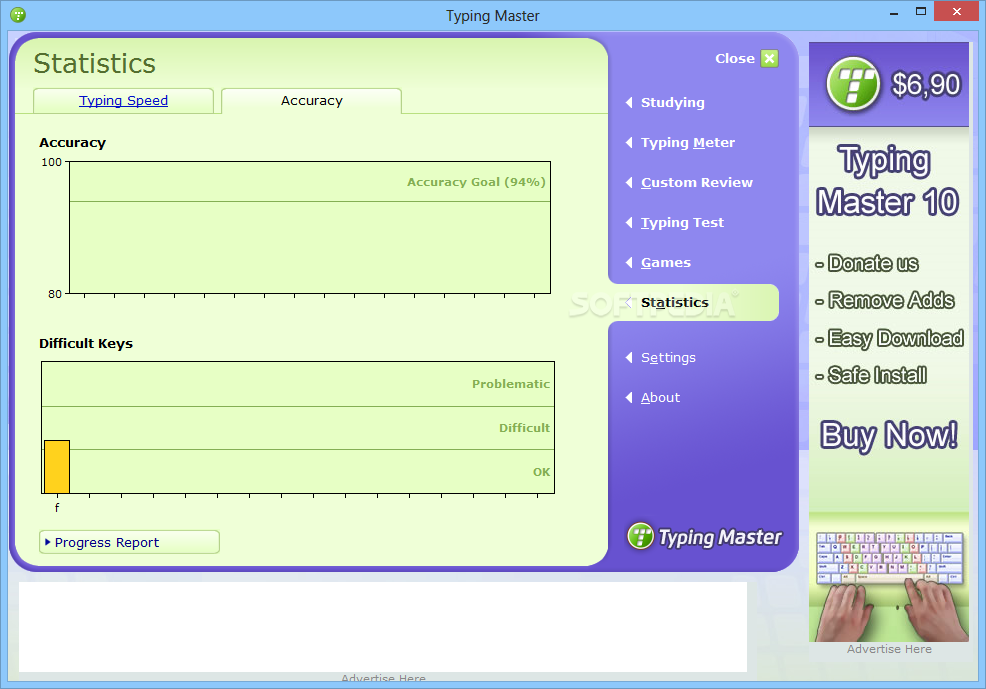
Task: Click the green T logo beside $6,90
Action: [x=853, y=84]
